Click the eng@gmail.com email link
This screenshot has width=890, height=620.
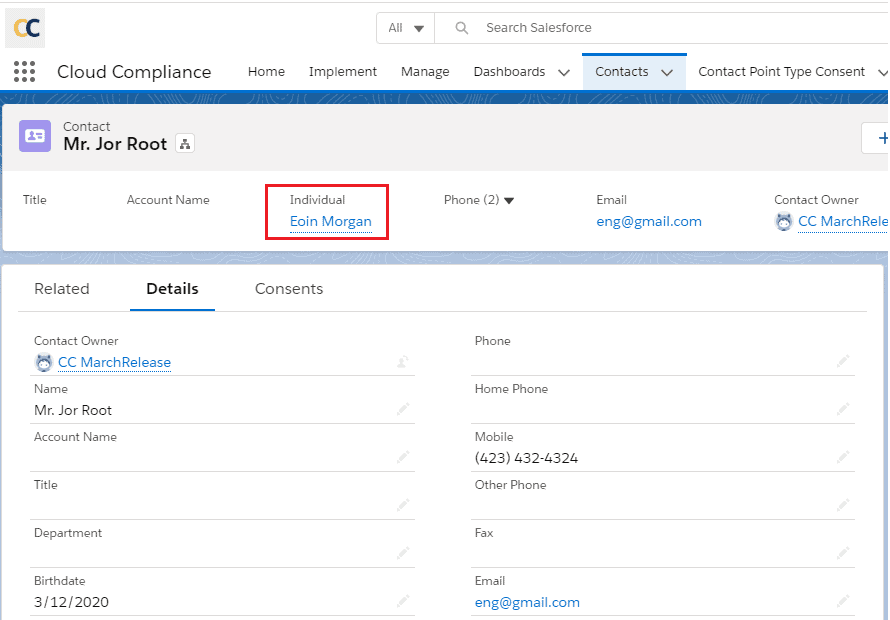[x=648, y=221]
